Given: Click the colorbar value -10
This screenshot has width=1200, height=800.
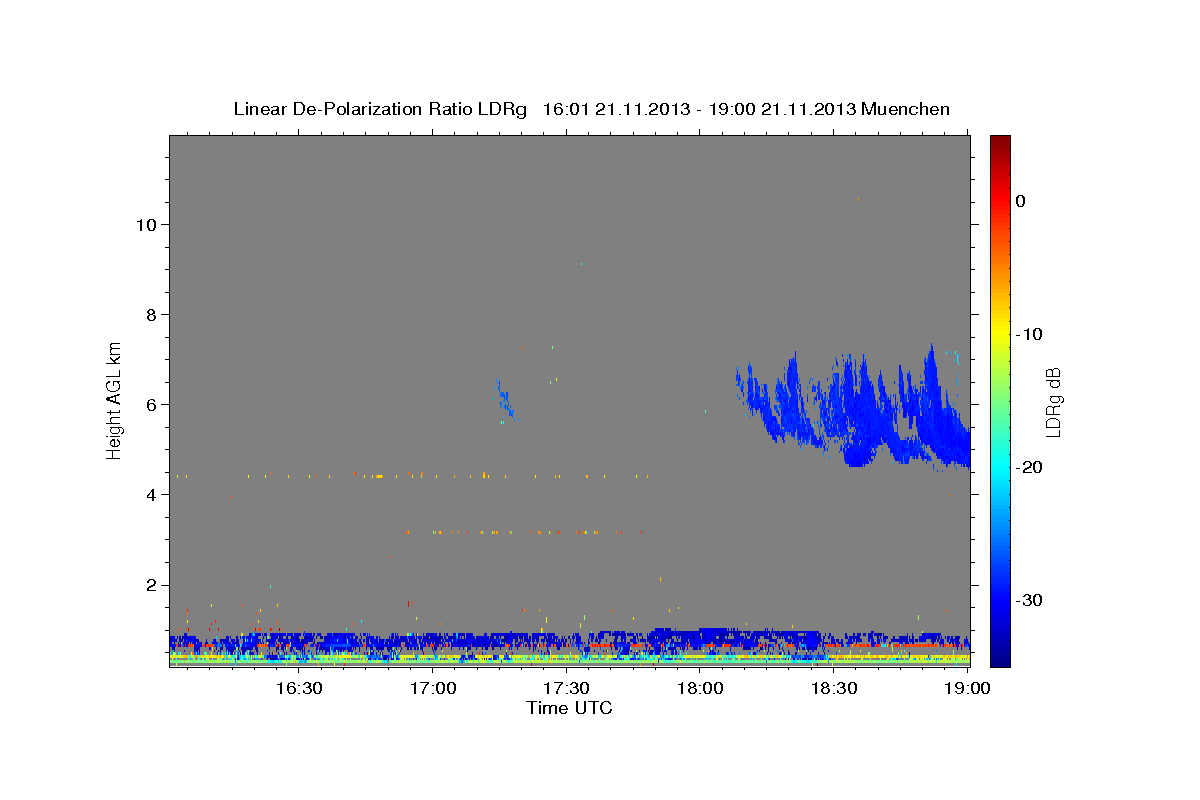Looking at the screenshot, I should tap(1029, 334).
